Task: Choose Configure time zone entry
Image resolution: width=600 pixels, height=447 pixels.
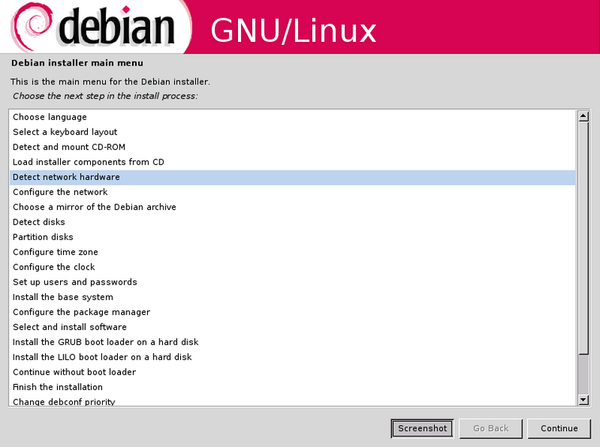Action: pyautogui.click(x=292, y=252)
